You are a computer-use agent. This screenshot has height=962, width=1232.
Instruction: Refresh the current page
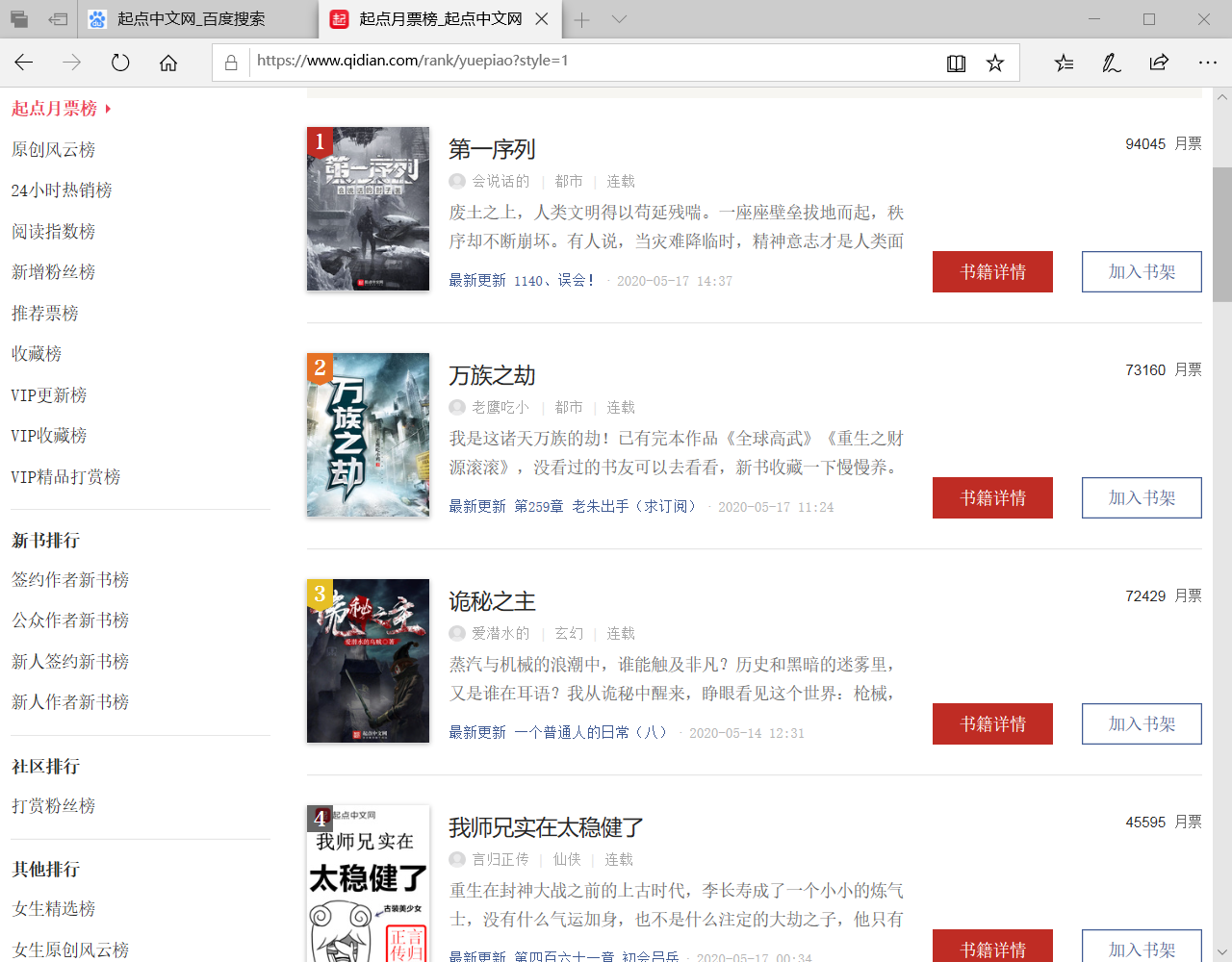(120, 63)
